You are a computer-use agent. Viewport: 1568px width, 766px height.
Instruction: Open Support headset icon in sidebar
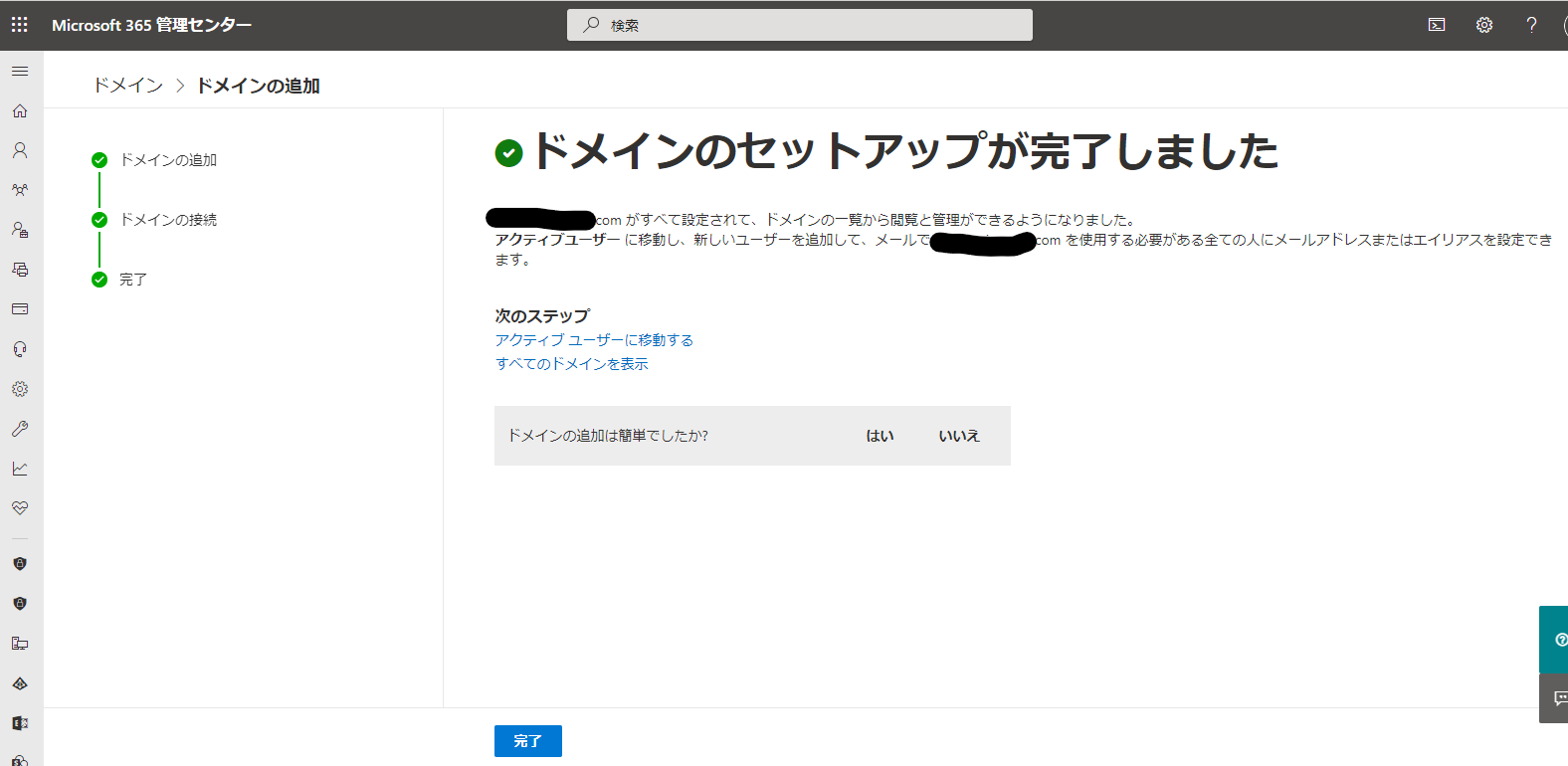[20, 349]
